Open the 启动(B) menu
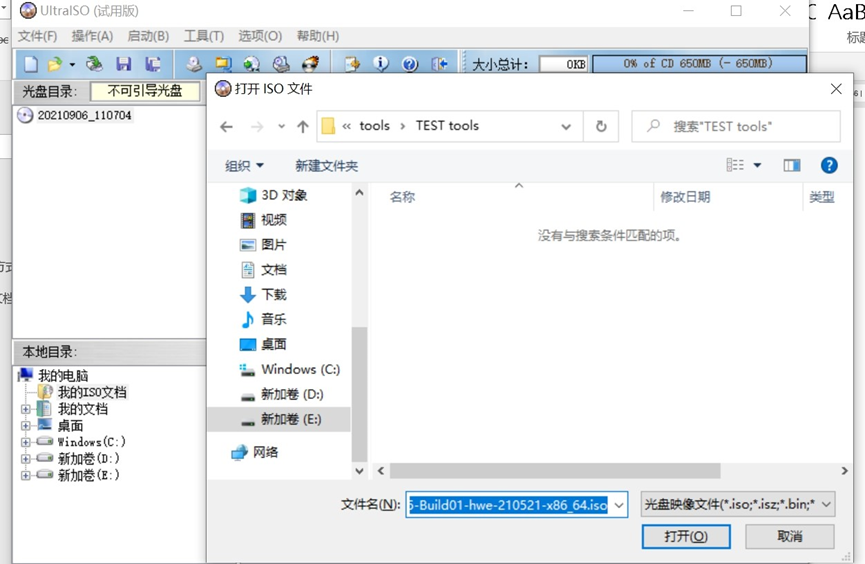Screen dimensions: 865x564 coord(148,36)
